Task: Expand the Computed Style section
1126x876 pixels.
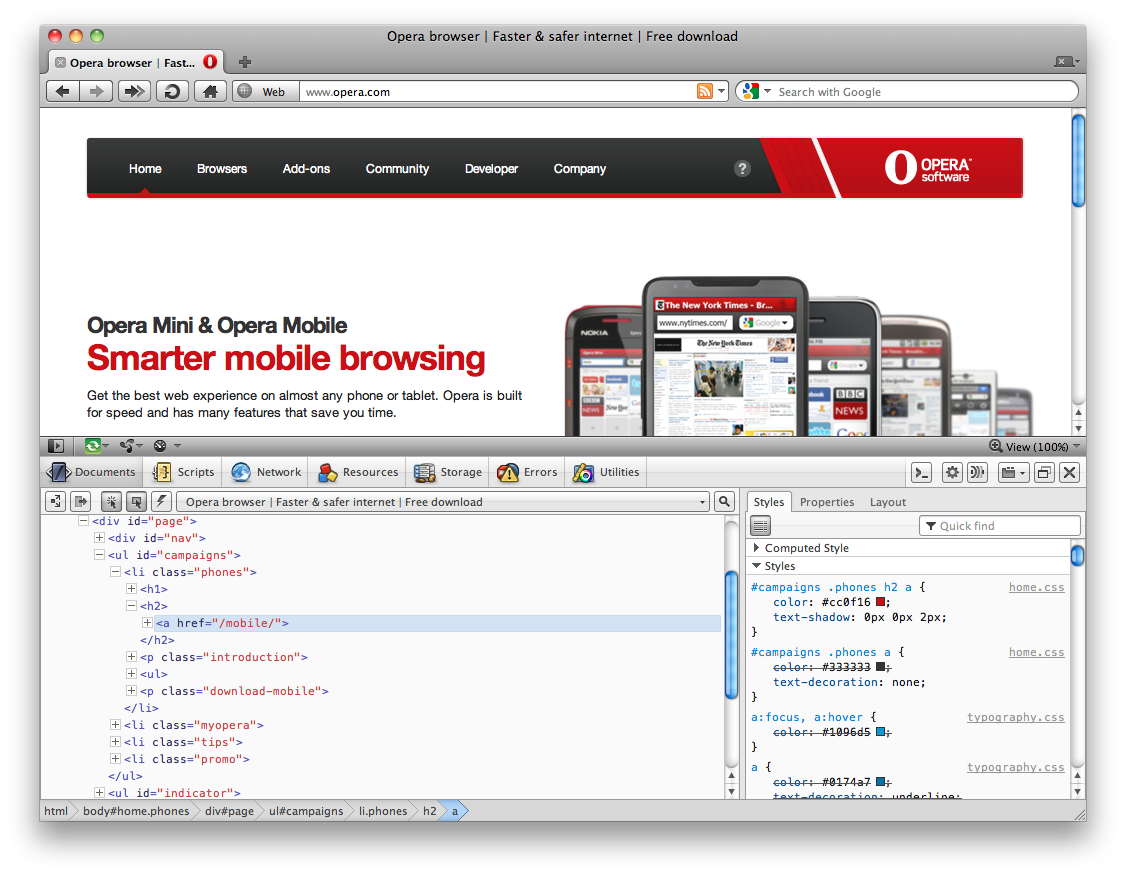Action: (x=757, y=548)
